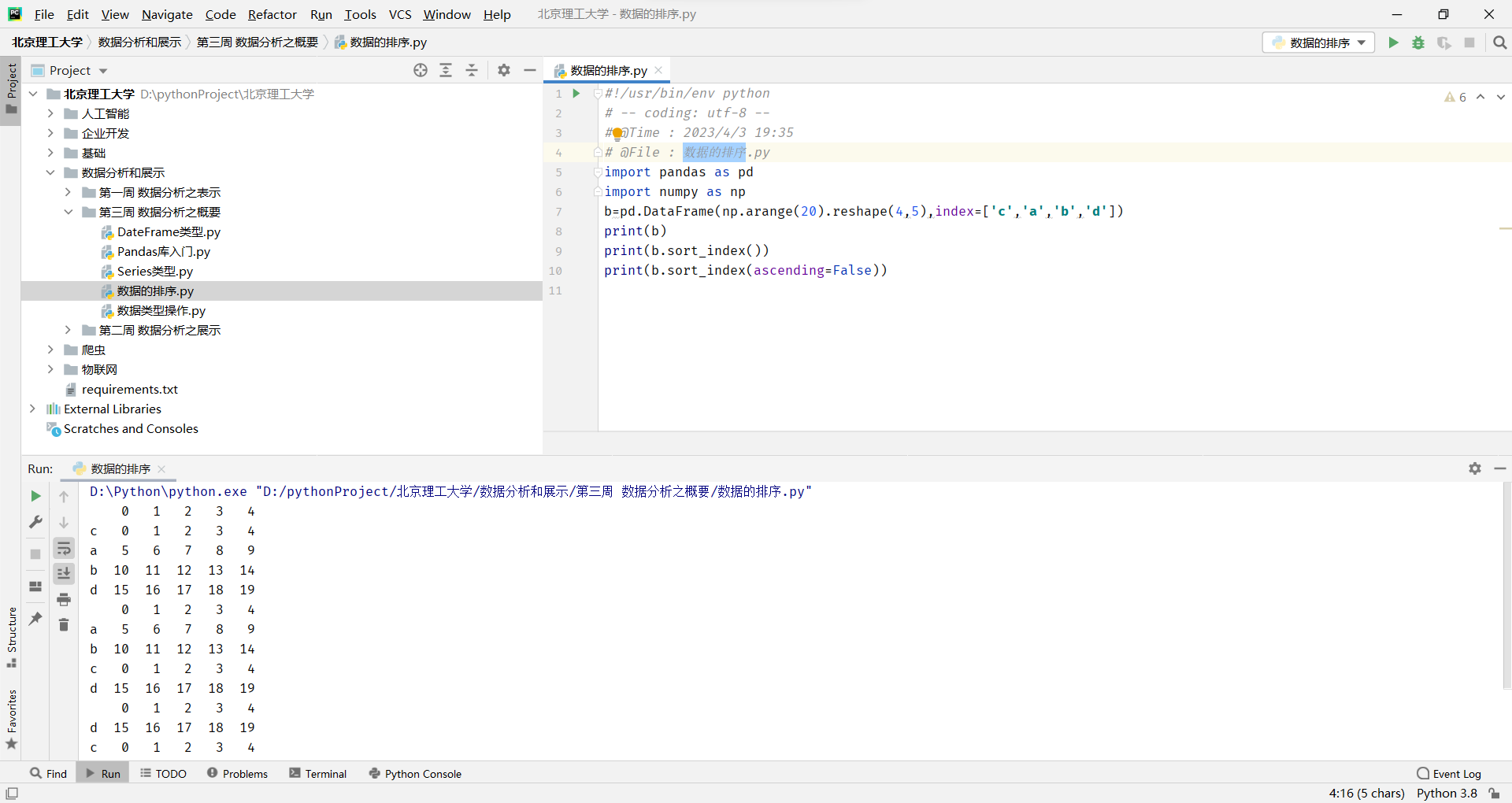
Task: Open the Terminal tool window
Action: [x=317, y=774]
